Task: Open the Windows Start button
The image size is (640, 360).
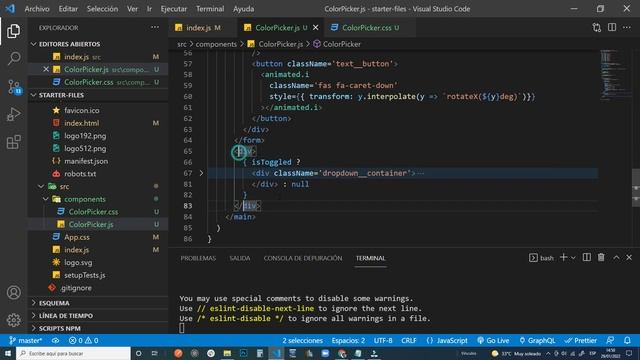Action: [x=8, y=353]
